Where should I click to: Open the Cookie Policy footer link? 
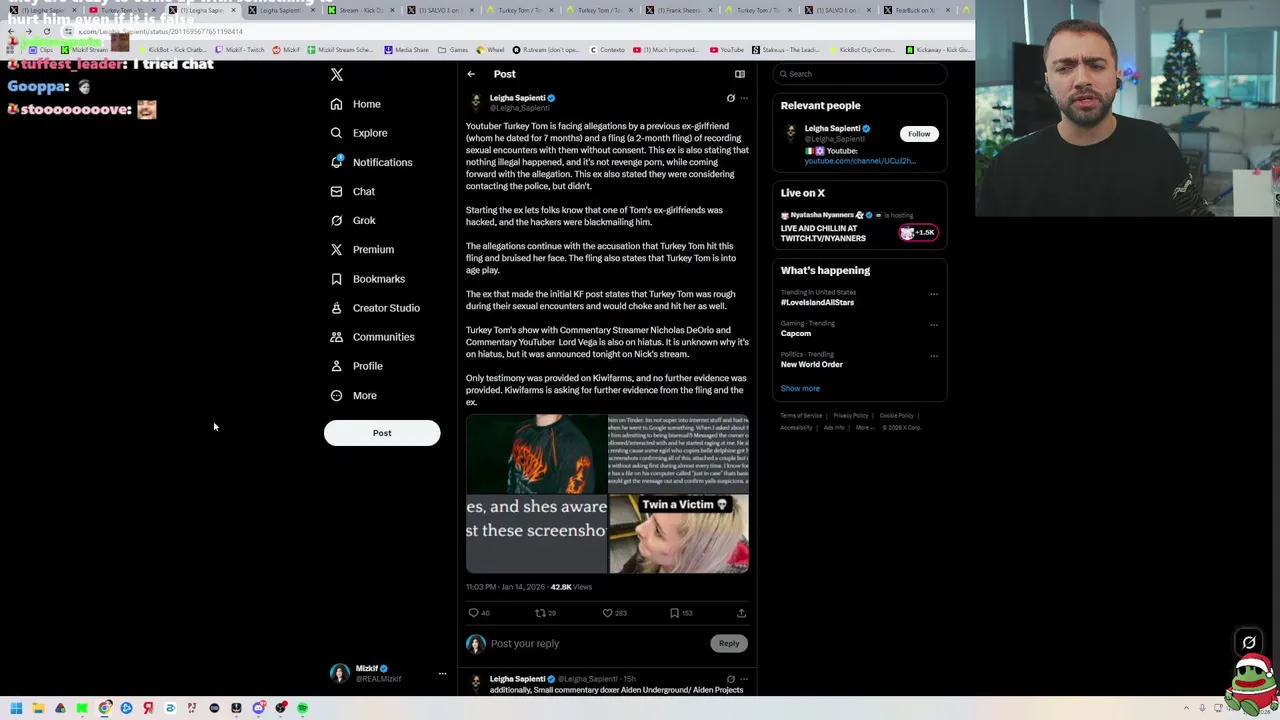[896, 416]
